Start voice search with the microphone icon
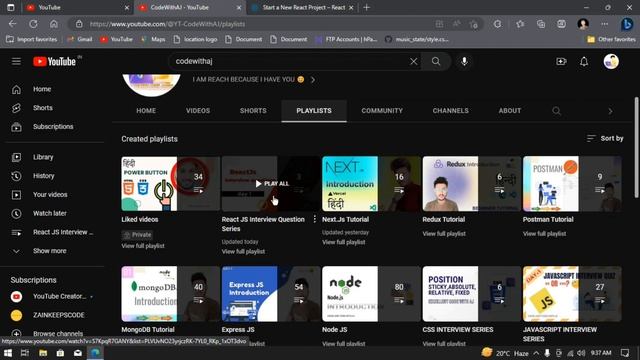This screenshot has width=640, height=360. (x=464, y=61)
